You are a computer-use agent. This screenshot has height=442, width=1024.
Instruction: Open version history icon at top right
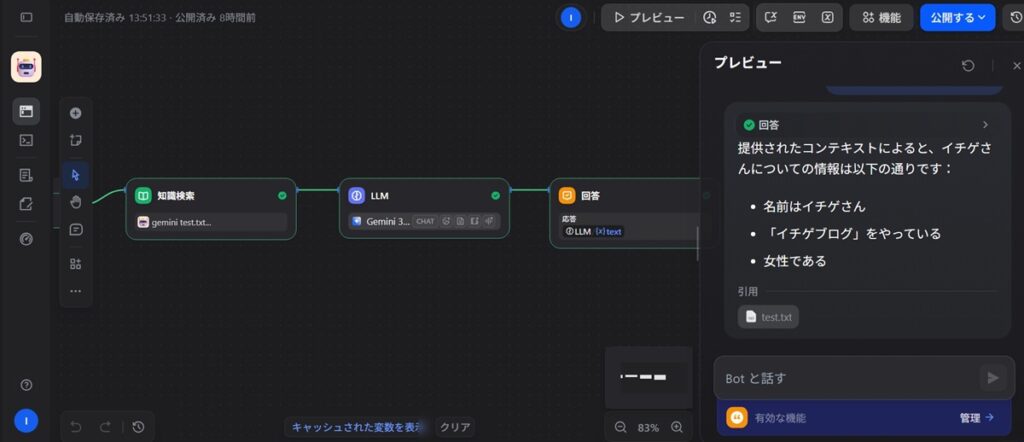(x=1014, y=18)
